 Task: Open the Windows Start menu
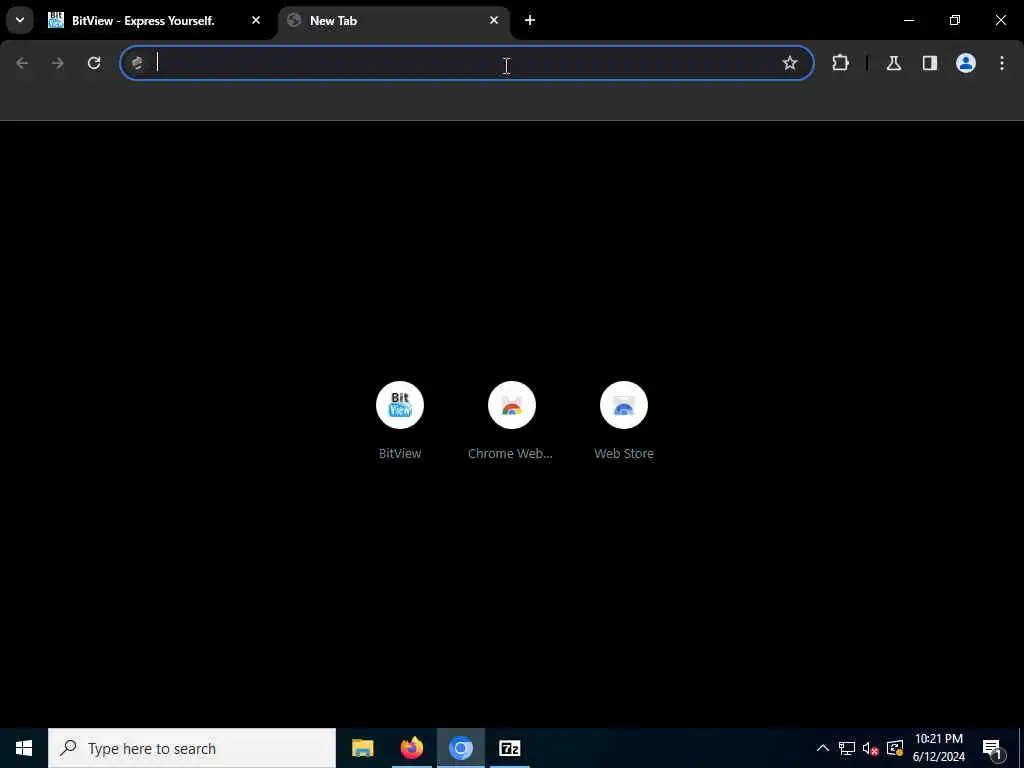click(x=24, y=748)
